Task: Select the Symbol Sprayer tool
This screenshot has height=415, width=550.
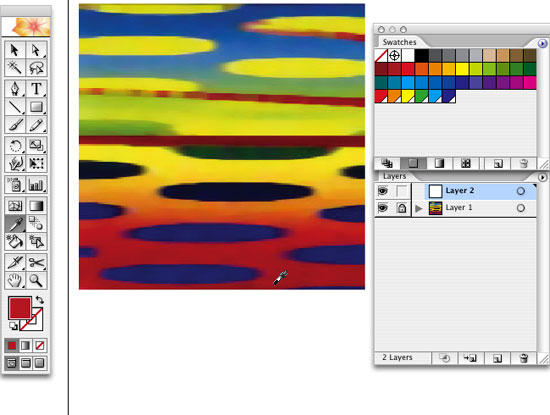Action: (15, 185)
